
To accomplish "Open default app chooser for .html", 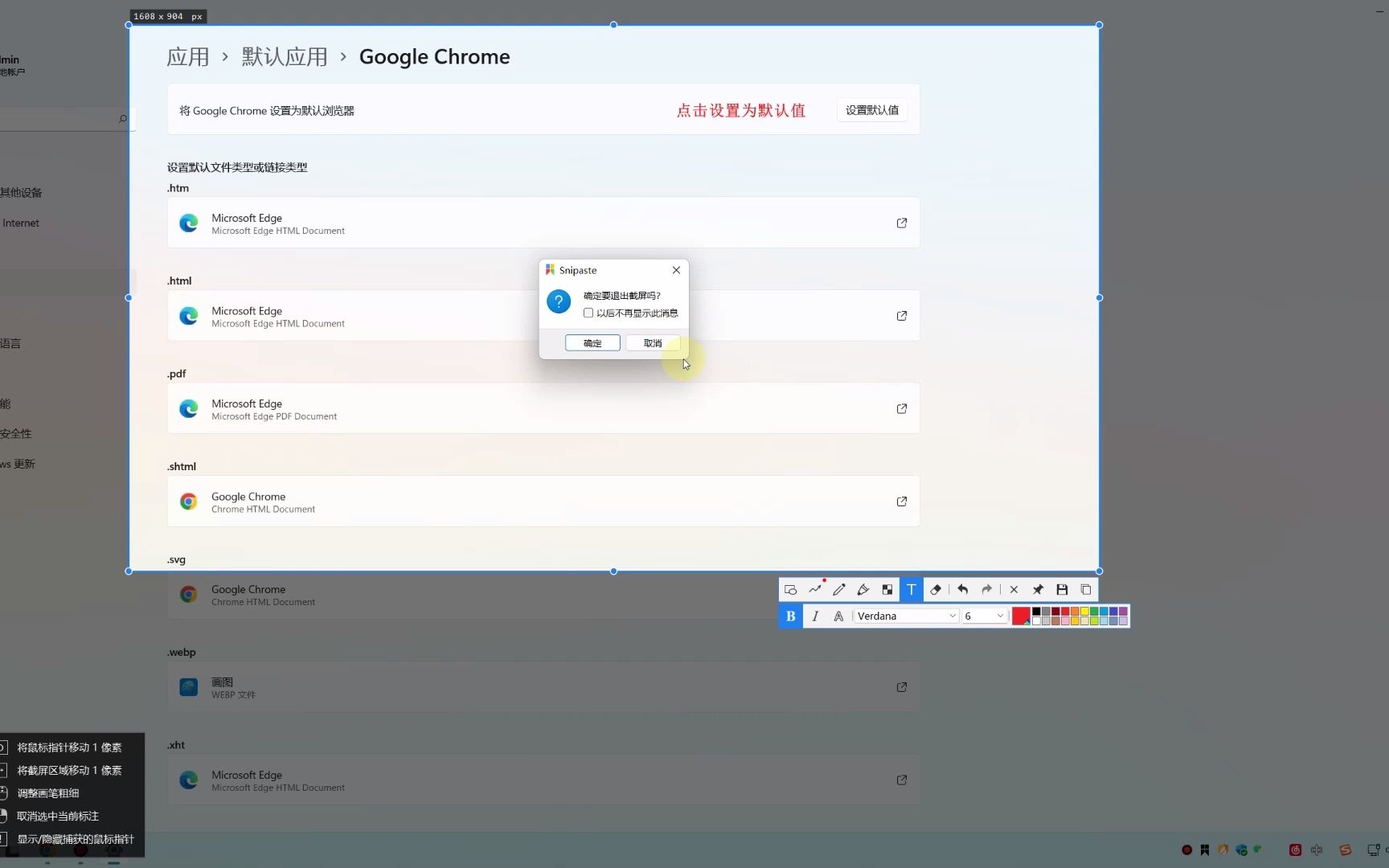I will point(902,316).
